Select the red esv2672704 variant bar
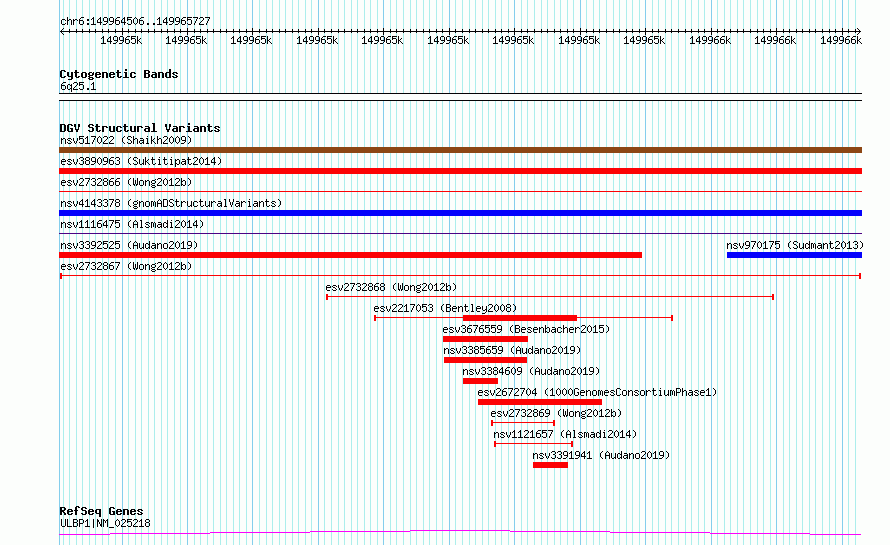This screenshot has width=890, height=545. (x=540, y=402)
